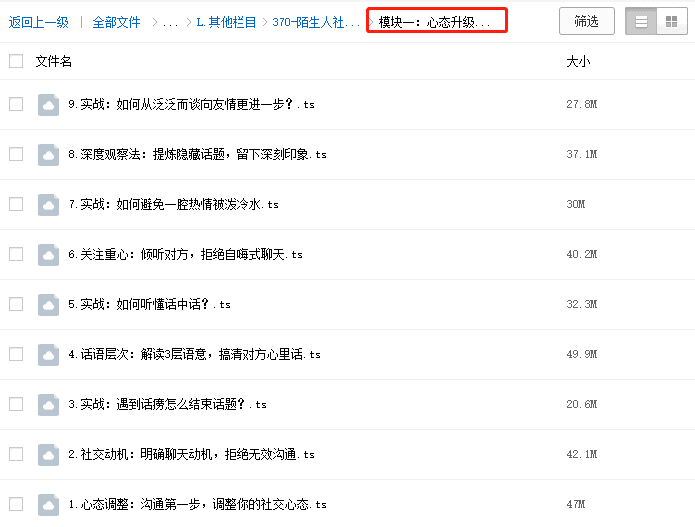Switch to grid view icon
695x527 pixels.
672,21
